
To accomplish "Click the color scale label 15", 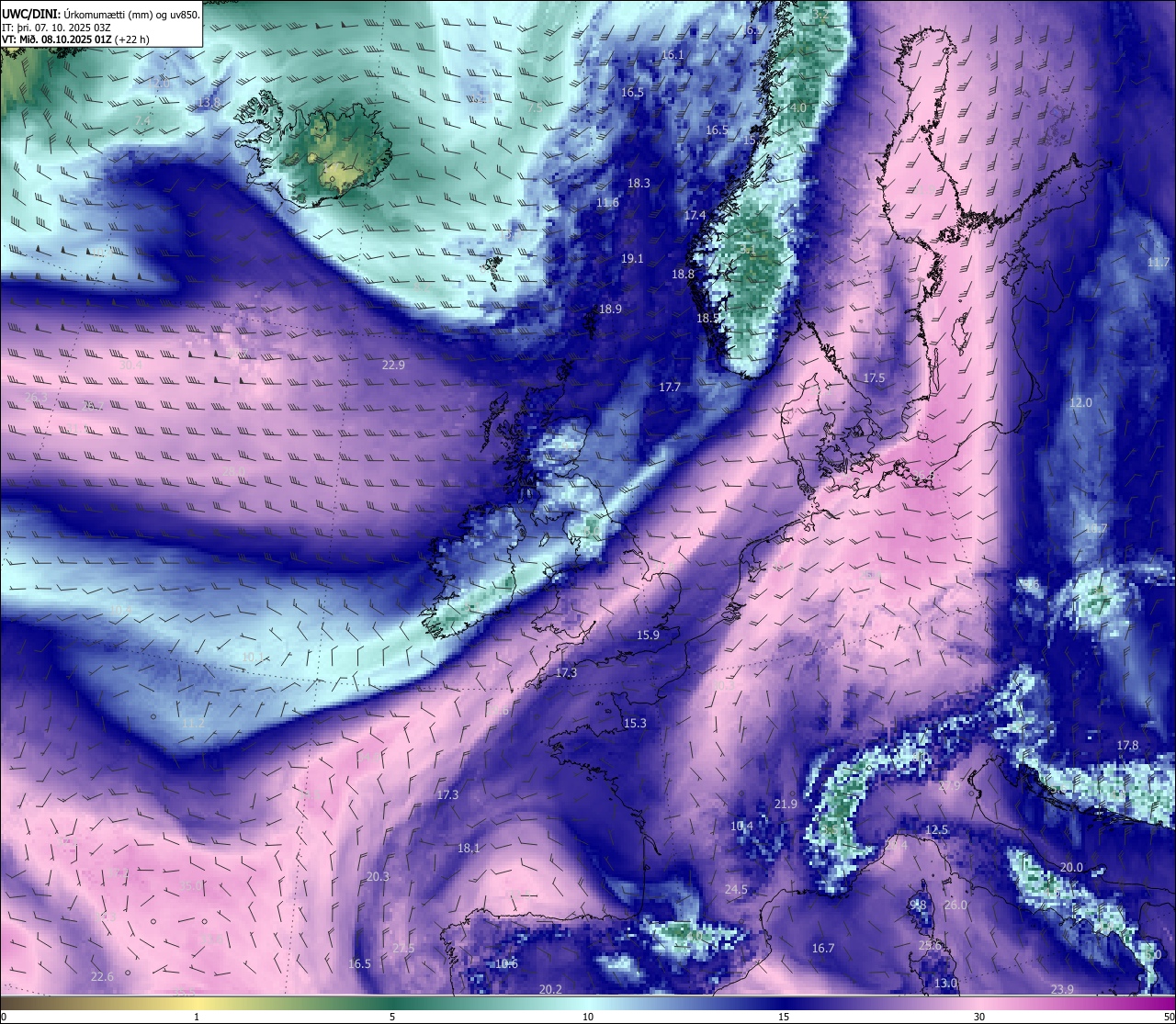I will pos(784,1017).
